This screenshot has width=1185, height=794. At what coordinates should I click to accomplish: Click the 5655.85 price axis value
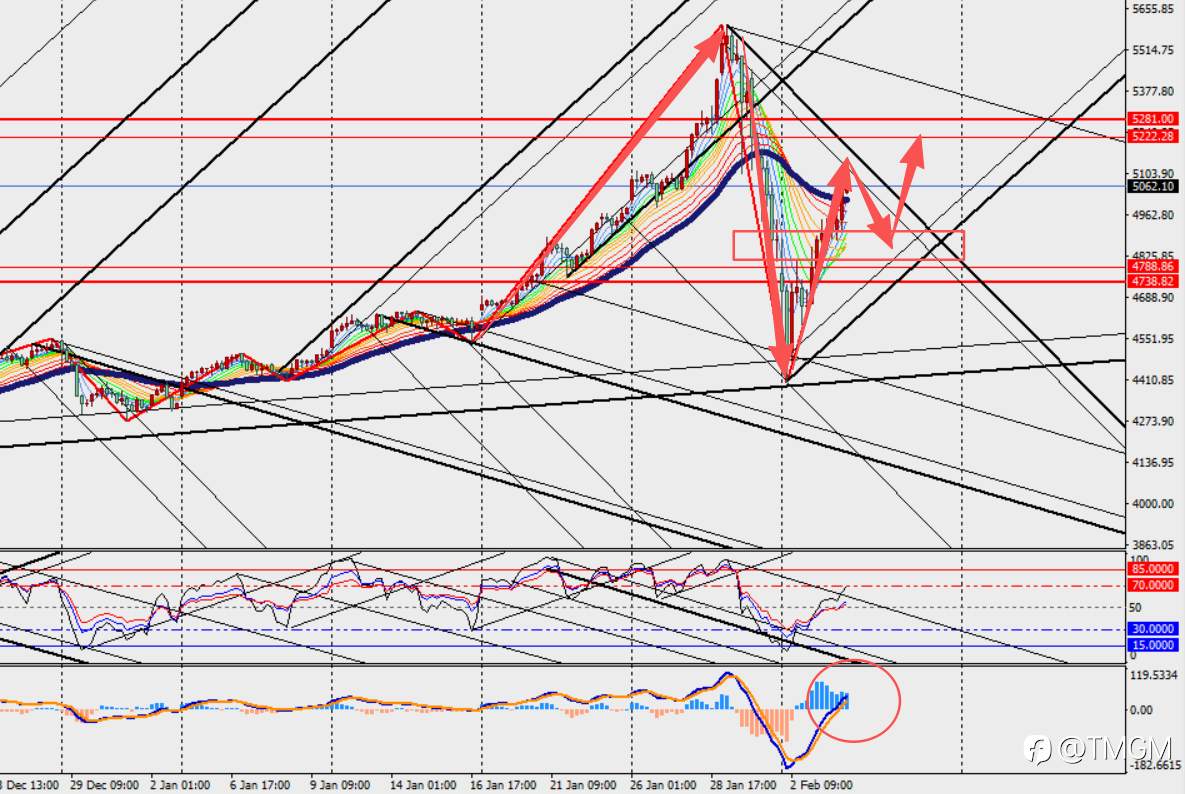[1153, 9]
